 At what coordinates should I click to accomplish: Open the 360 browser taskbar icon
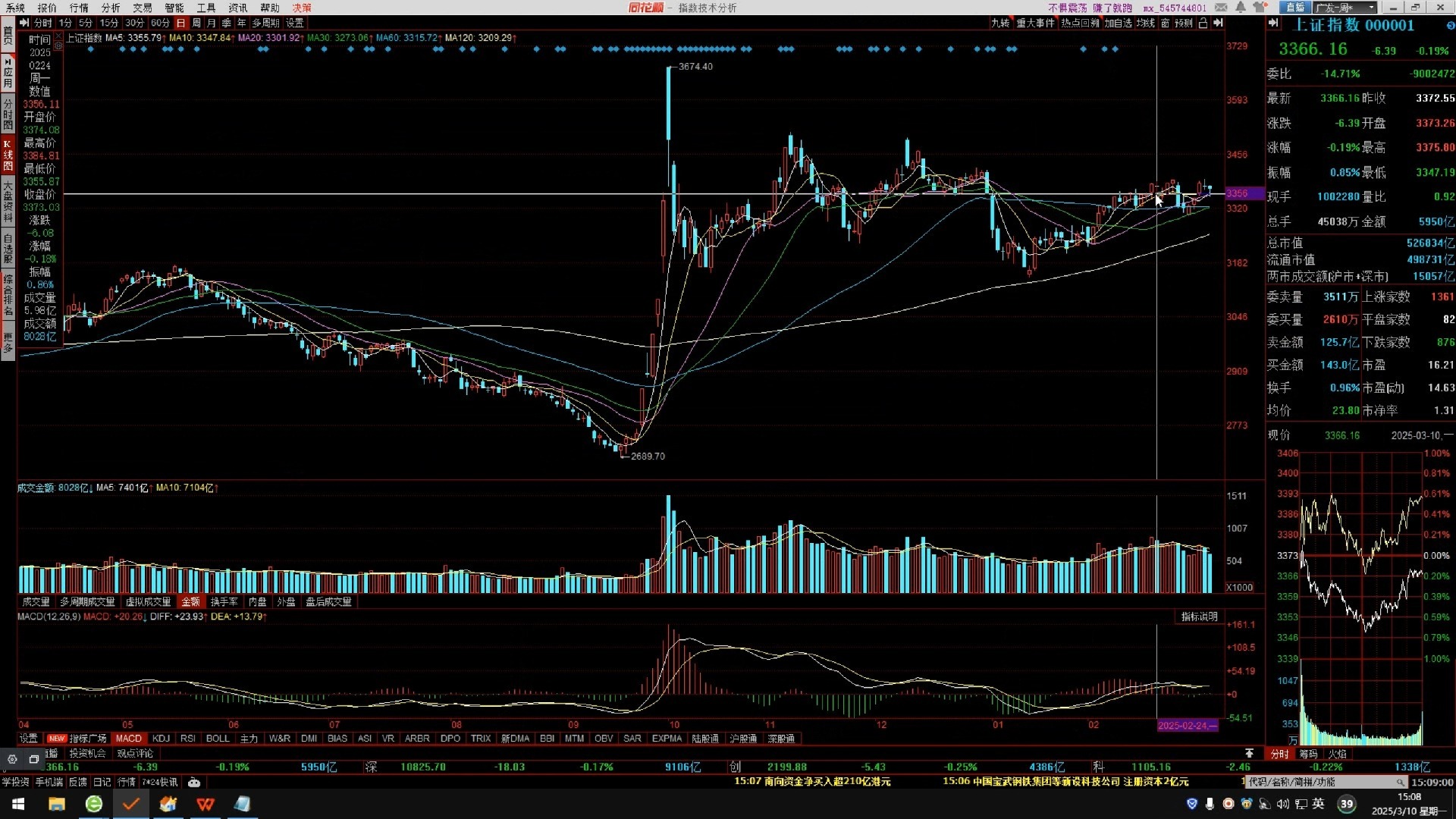pos(94,804)
